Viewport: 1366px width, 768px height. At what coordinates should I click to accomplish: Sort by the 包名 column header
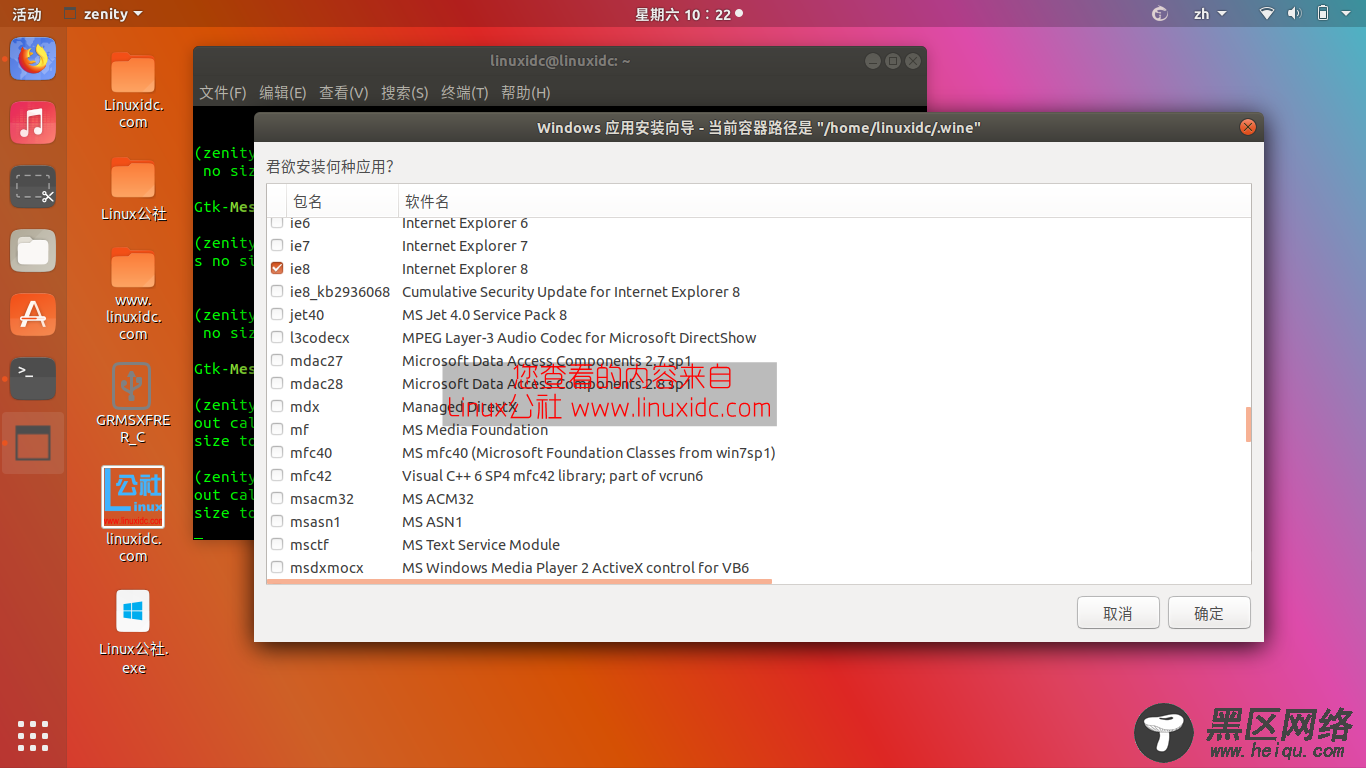click(343, 202)
